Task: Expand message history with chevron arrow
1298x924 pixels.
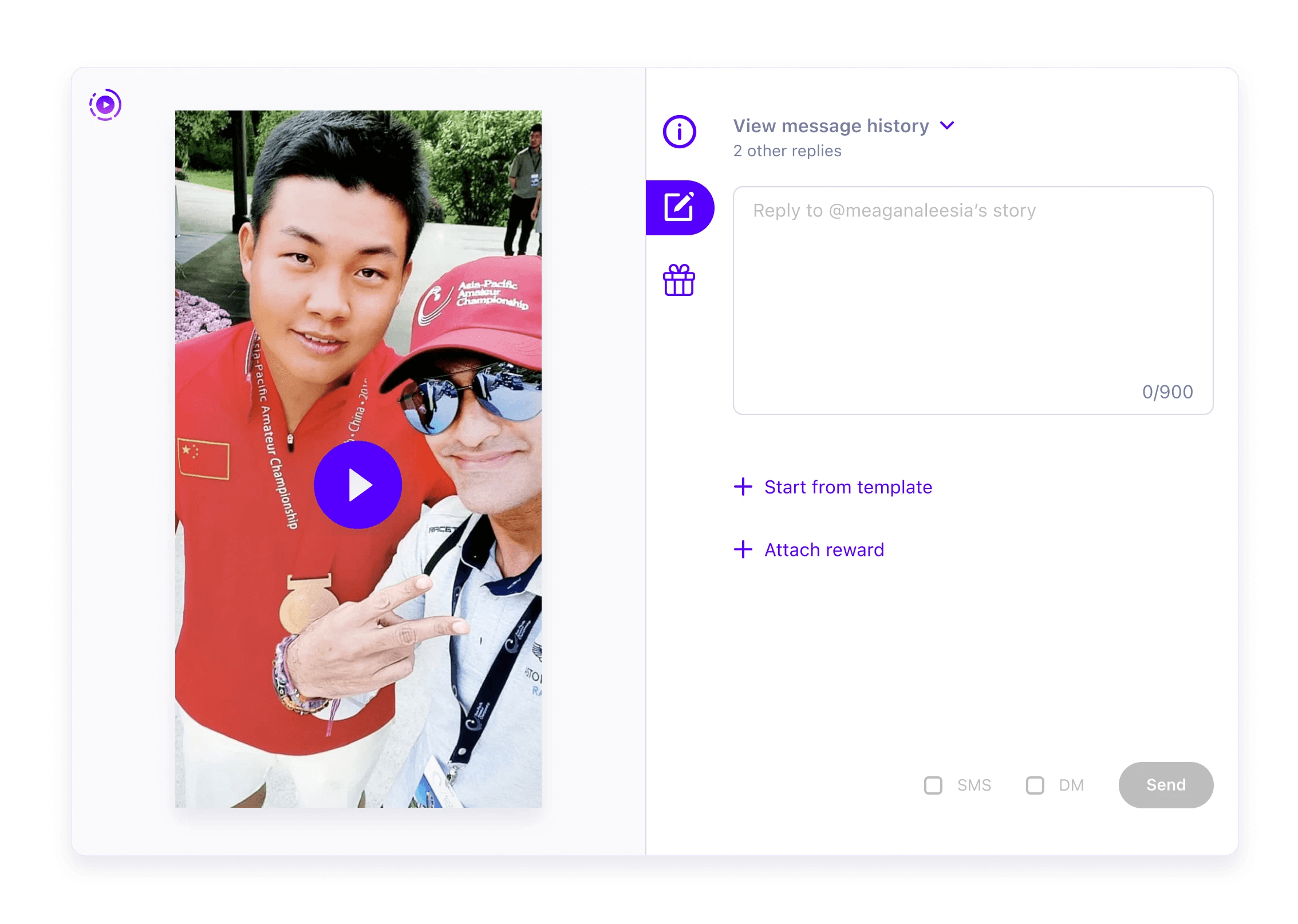Action: click(x=948, y=125)
